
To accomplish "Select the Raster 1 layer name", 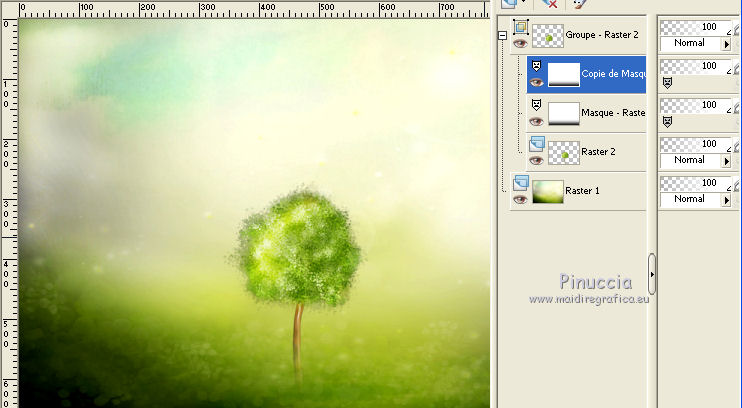I will pos(583,191).
